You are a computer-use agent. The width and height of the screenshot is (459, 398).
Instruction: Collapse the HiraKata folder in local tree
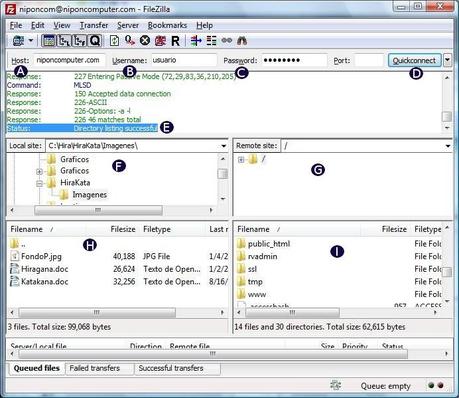39,183
